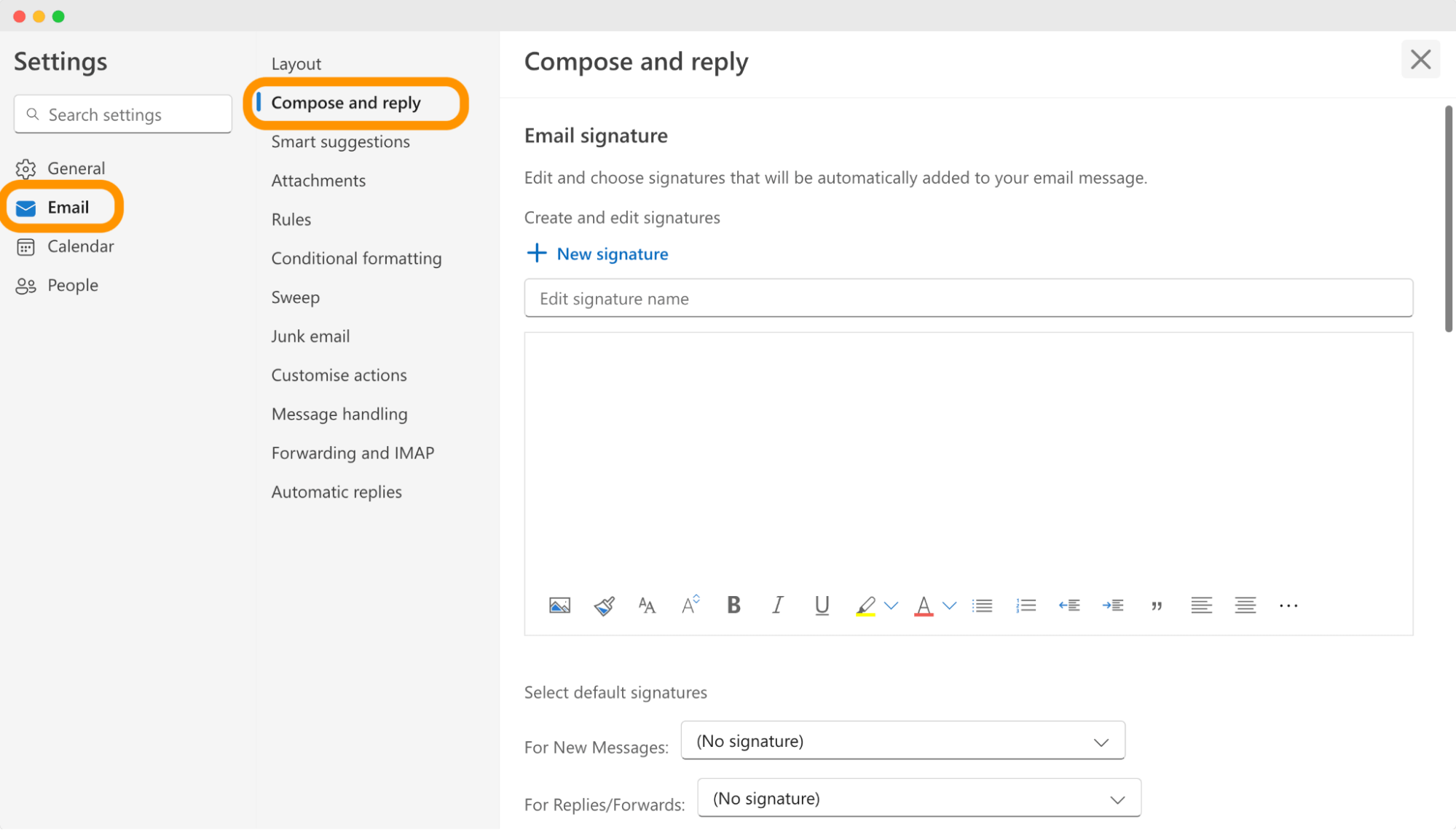This screenshot has width=1456, height=830.
Task: Open Smart suggestions settings
Action: tap(340, 142)
